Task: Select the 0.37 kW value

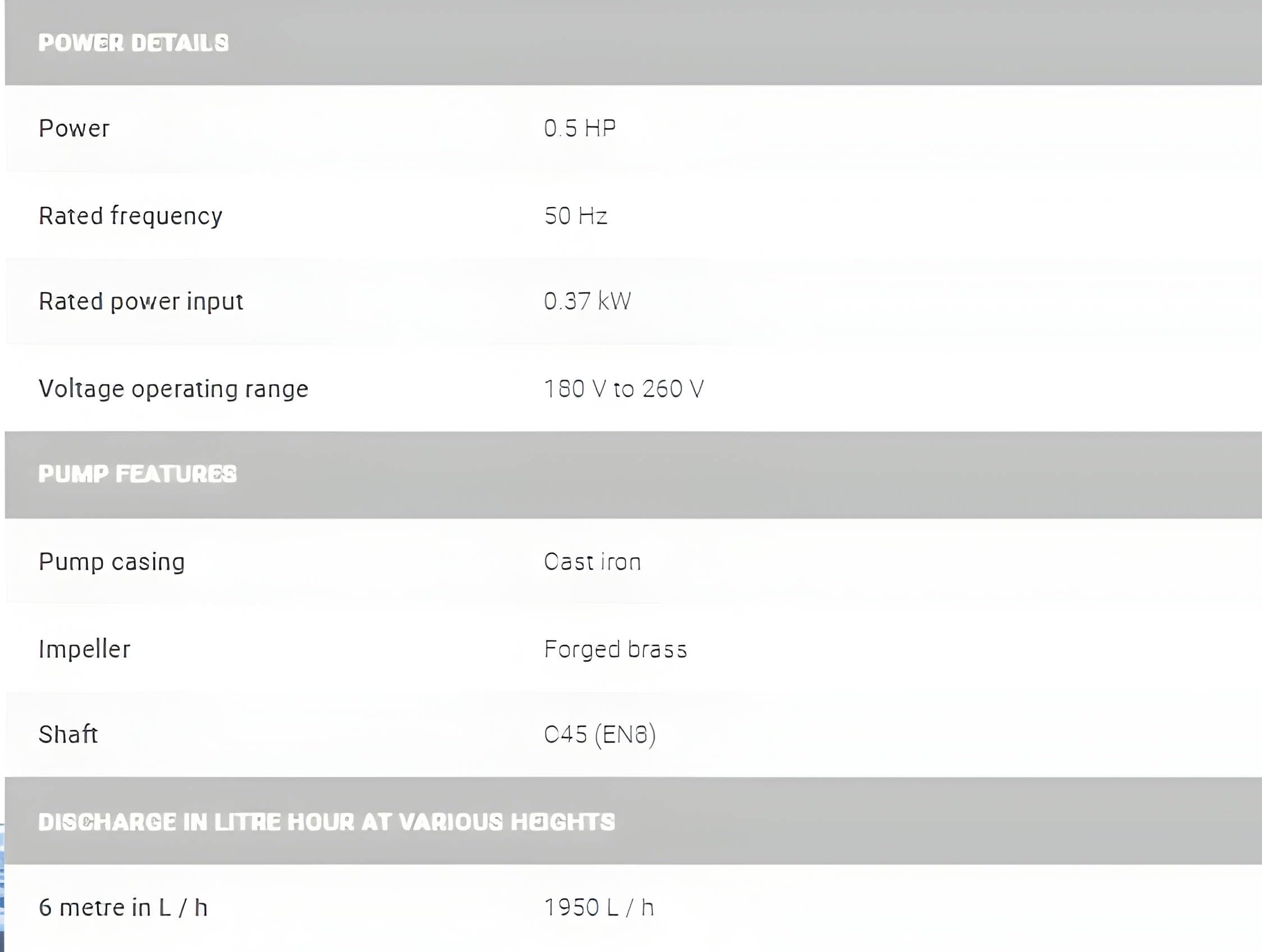Action: point(587,301)
